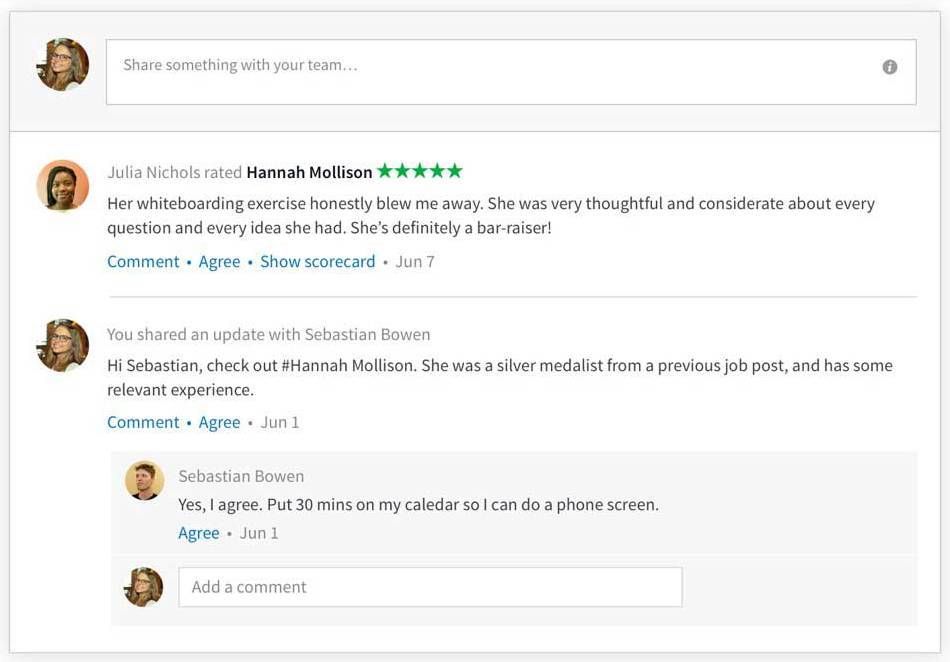
Task: Comment on Julia Nichols' rating
Action: tap(143, 262)
